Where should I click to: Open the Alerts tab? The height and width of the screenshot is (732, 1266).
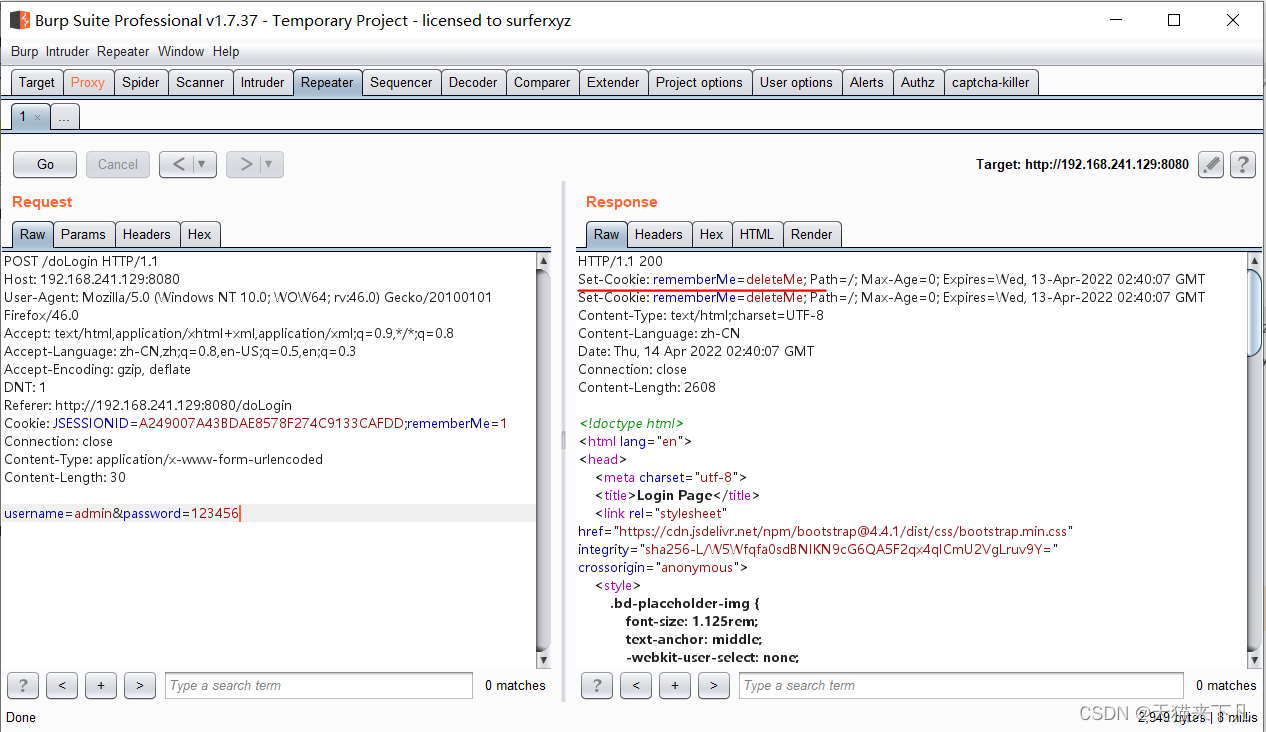pos(867,82)
